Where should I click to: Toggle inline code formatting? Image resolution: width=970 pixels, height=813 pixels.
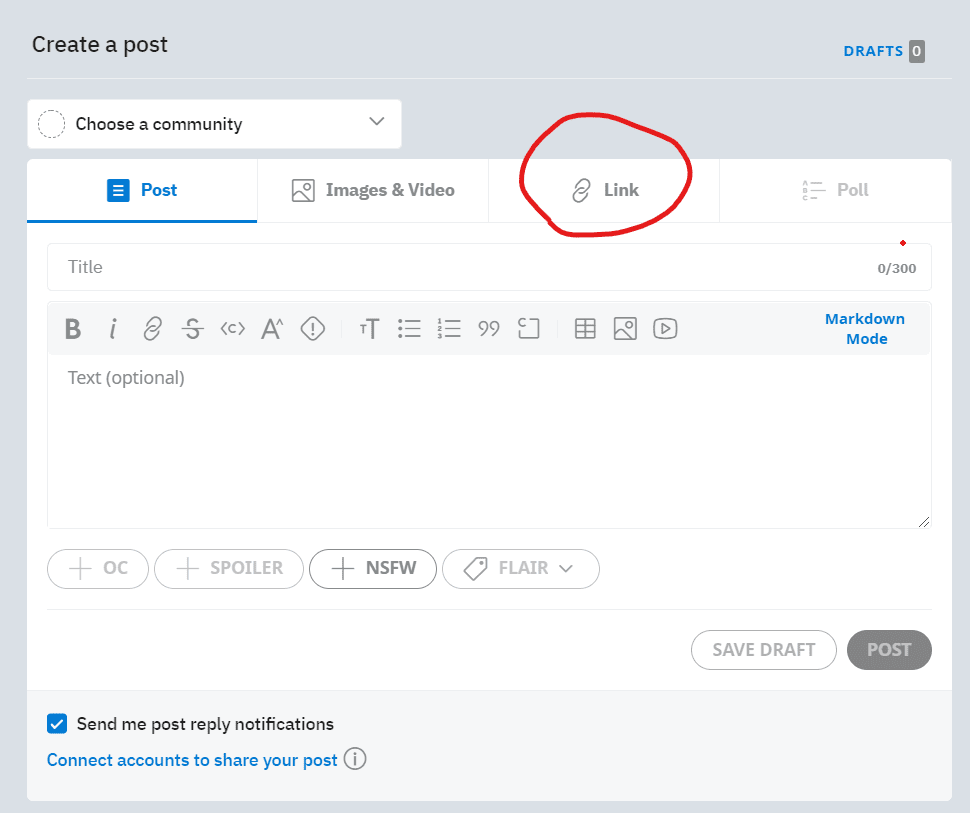[x=232, y=329]
